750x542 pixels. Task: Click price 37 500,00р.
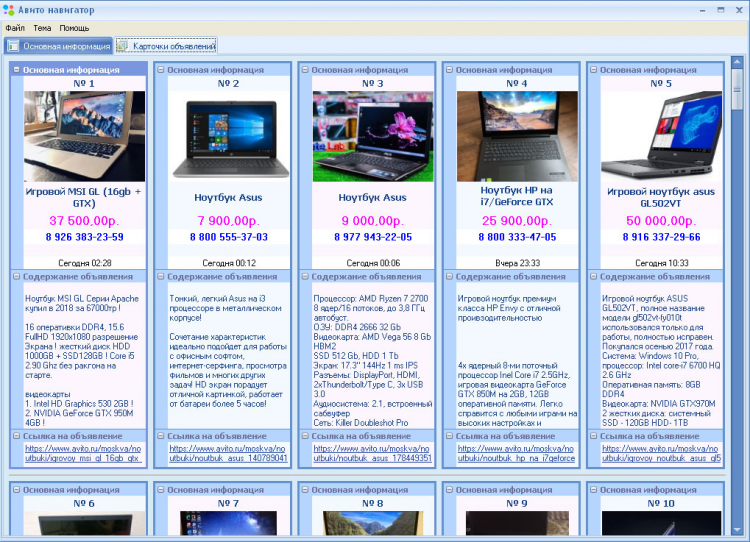pos(84,221)
